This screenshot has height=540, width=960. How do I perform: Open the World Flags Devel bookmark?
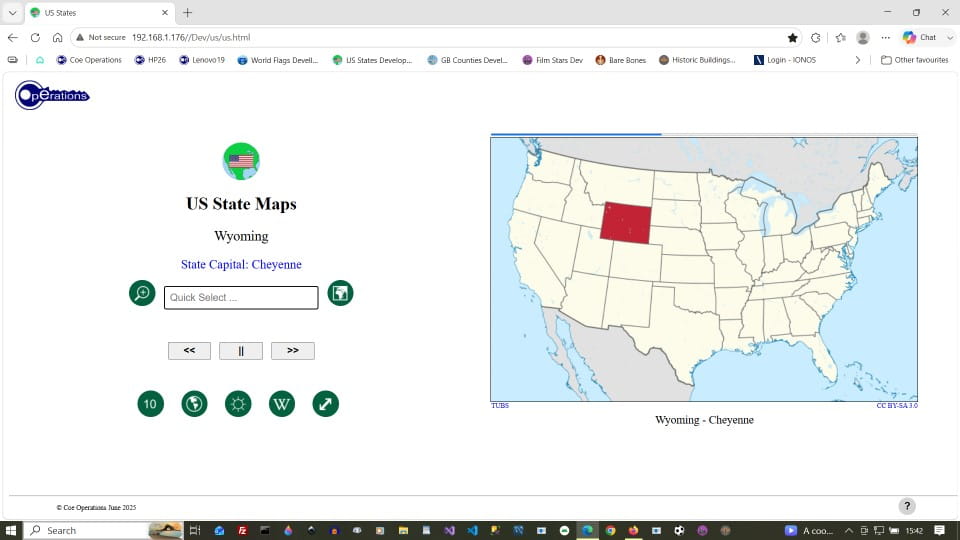pos(278,60)
